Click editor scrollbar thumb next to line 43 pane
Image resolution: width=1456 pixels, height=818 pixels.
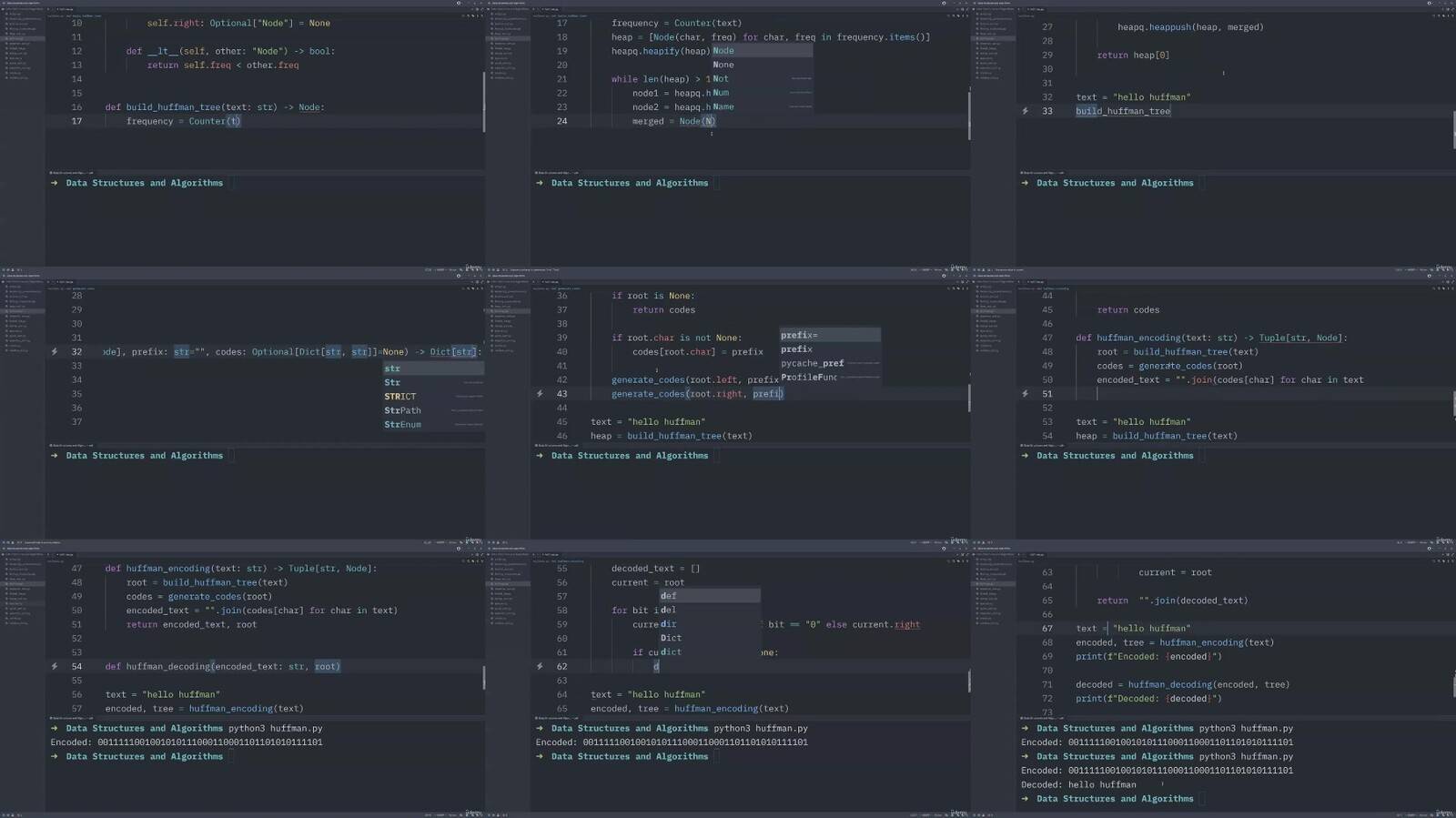(968, 398)
